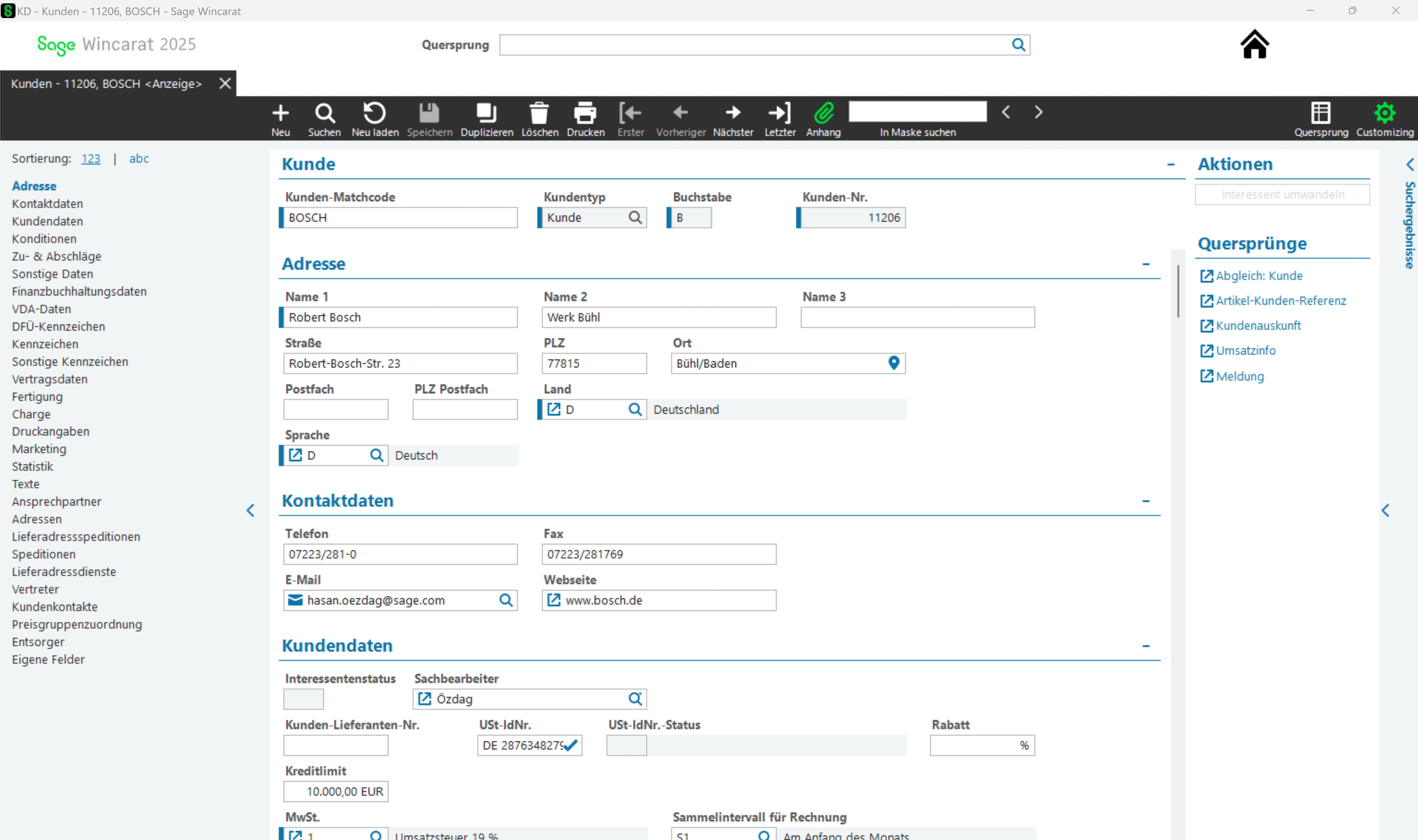Open Quersprung table icon in toolbar

(x=1321, y=113)
